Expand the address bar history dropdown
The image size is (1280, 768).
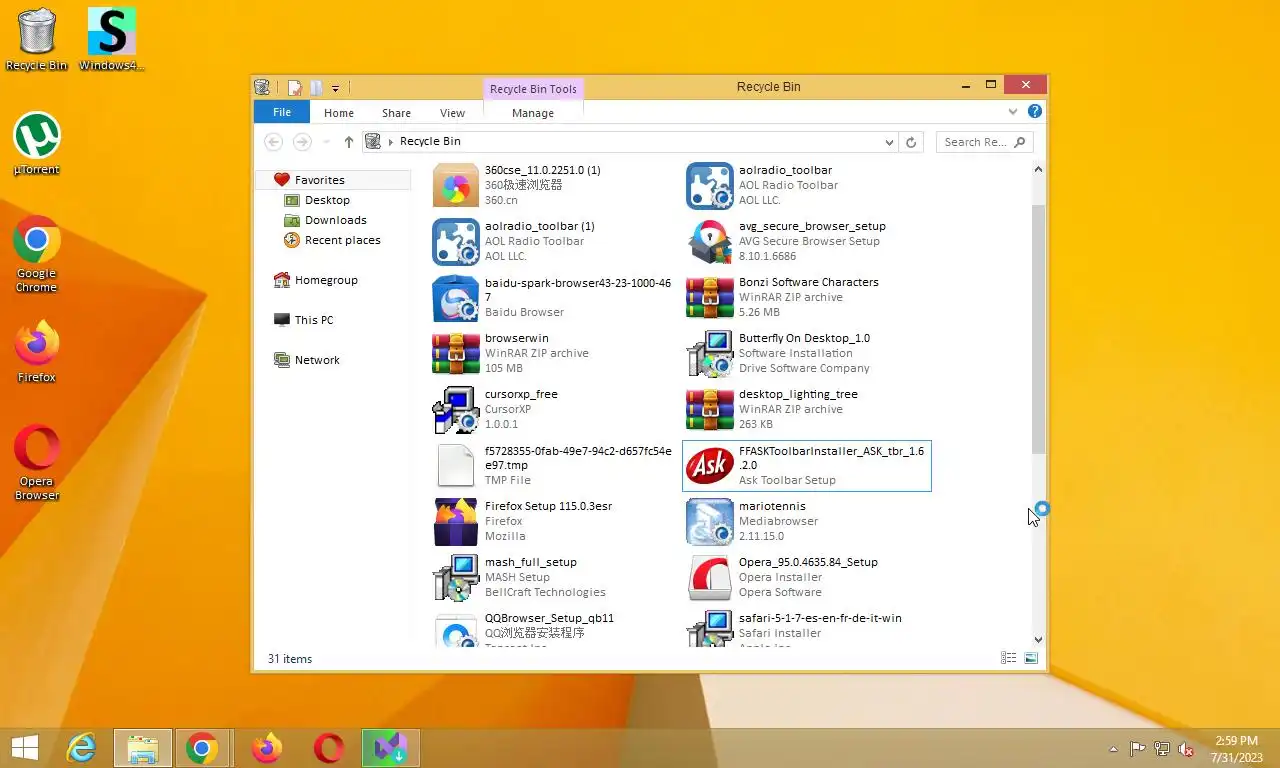889,142
